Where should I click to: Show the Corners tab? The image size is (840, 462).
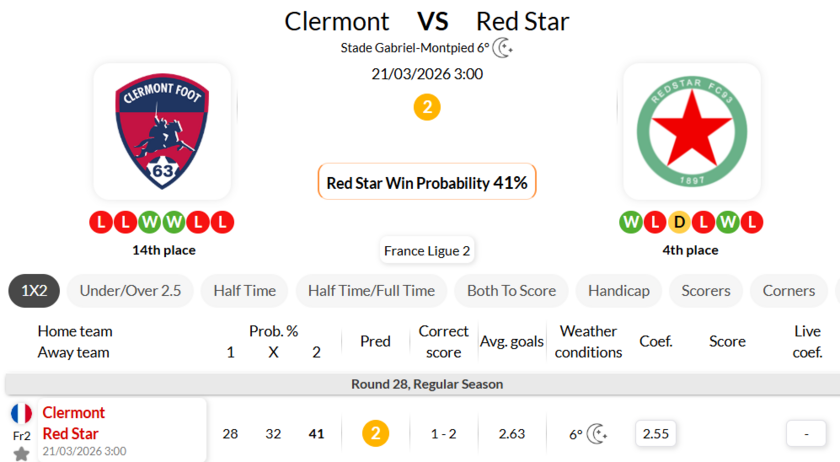788,290
